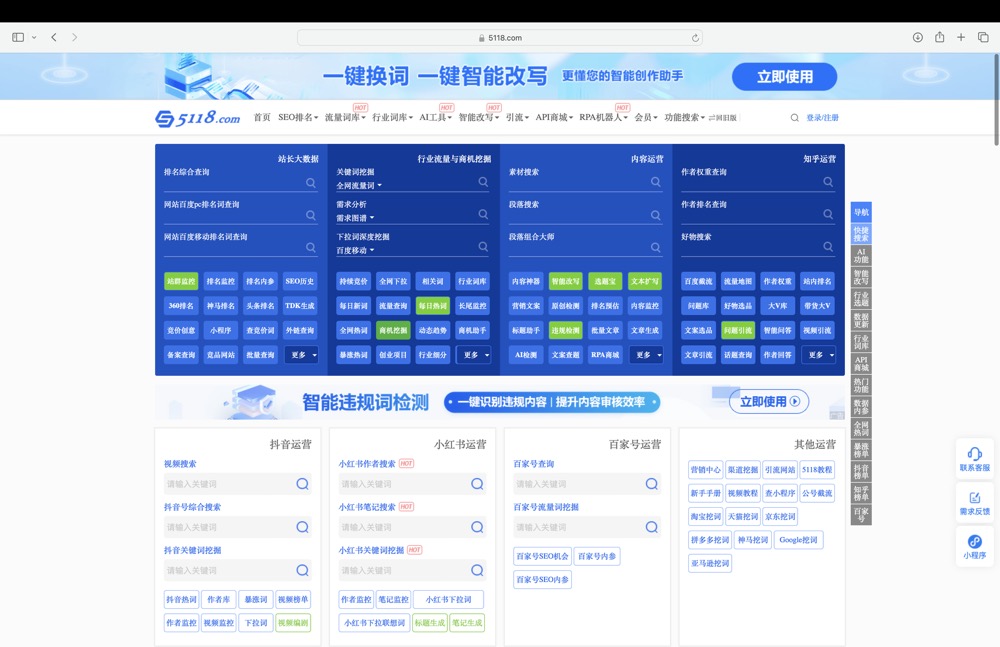Open the Google挖词 link
The height and width of the screenshot is (647, 1000).
tap(798, 540)
